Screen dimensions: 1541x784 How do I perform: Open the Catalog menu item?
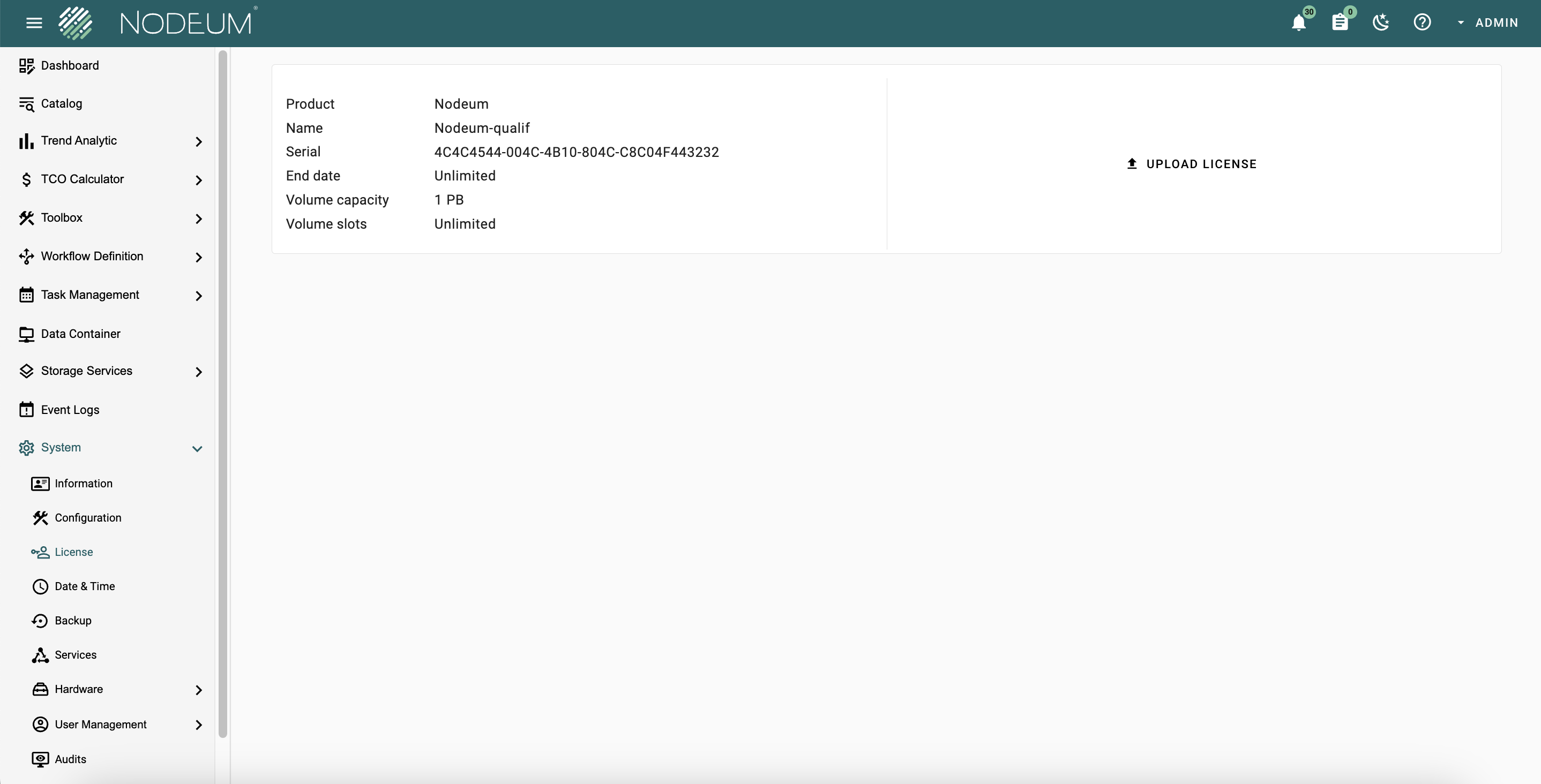pos(61,103)
